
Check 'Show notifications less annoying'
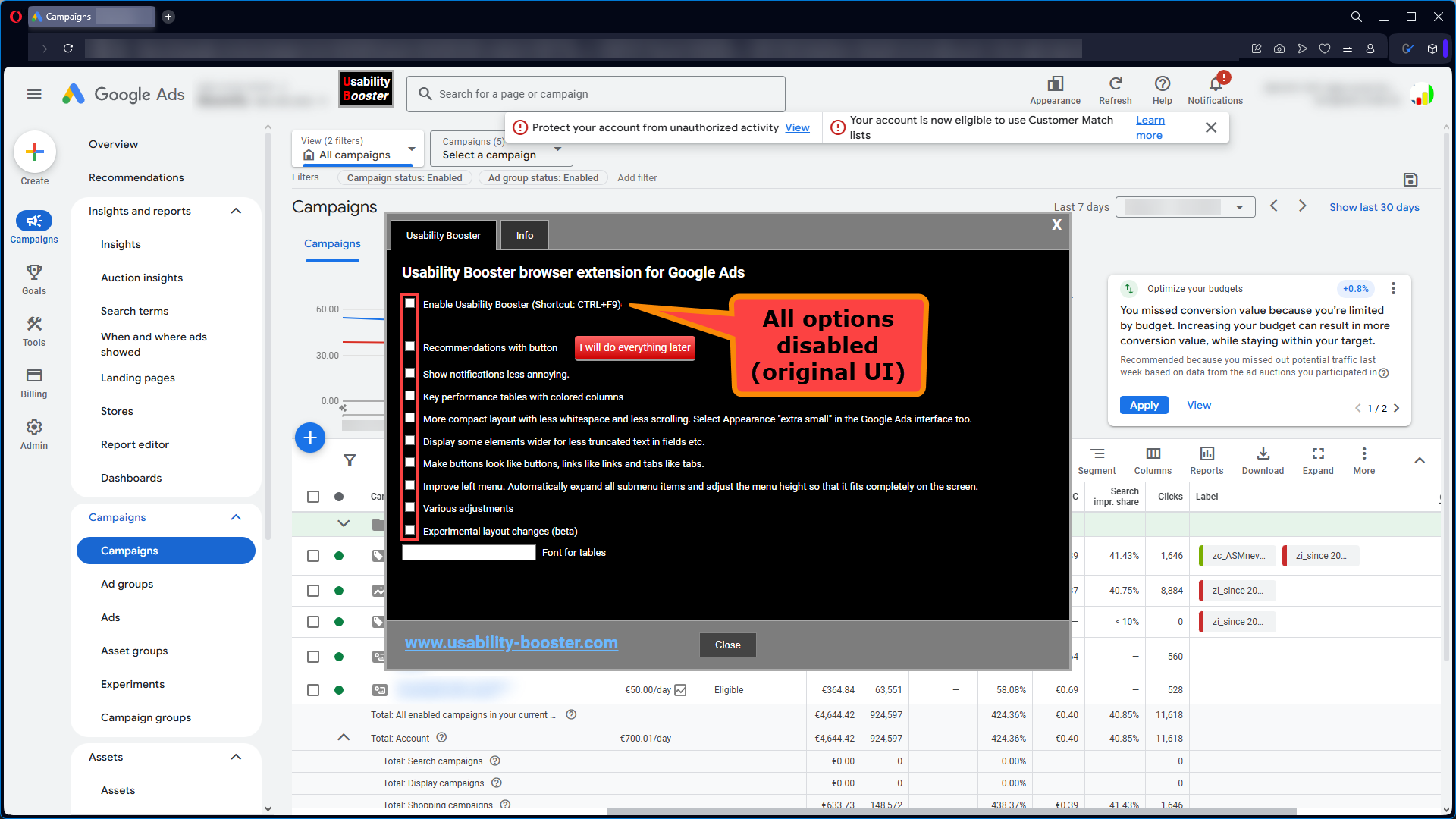(409, 373)
